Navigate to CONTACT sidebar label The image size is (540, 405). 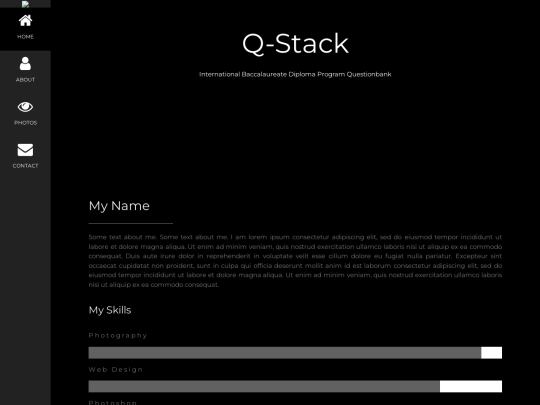25,166
